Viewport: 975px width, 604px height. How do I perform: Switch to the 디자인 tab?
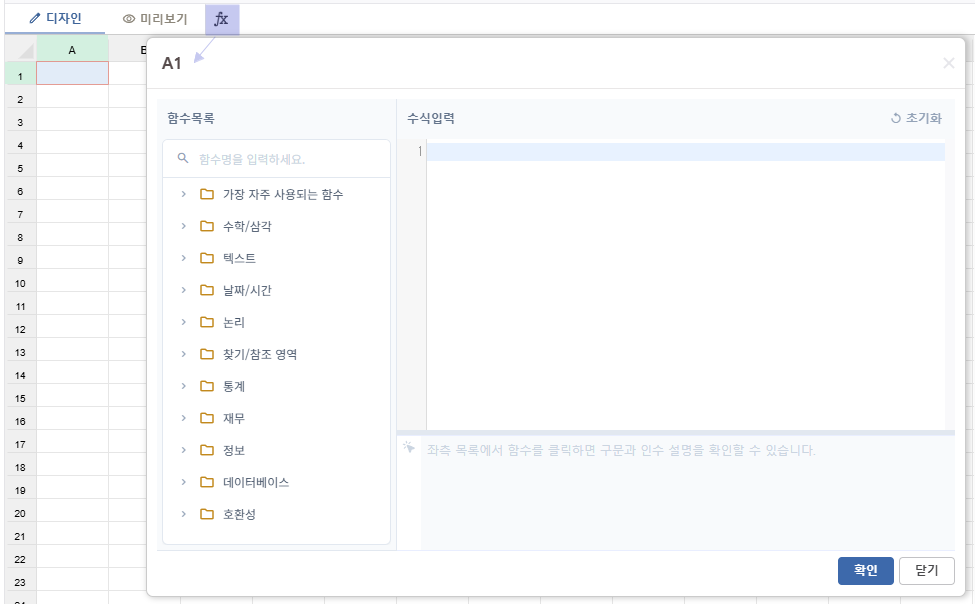click(x=55, y=19)
